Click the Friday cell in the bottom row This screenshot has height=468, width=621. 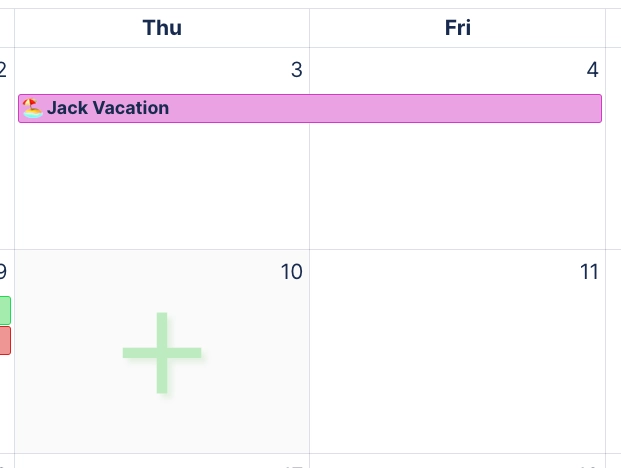click(x=457, y=462)
